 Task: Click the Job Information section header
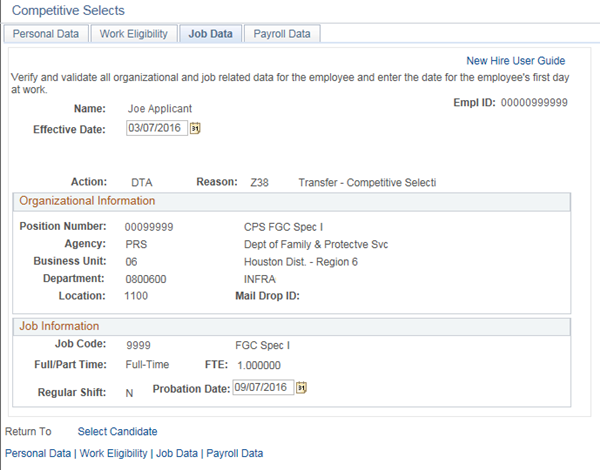(x=59, y=326)
